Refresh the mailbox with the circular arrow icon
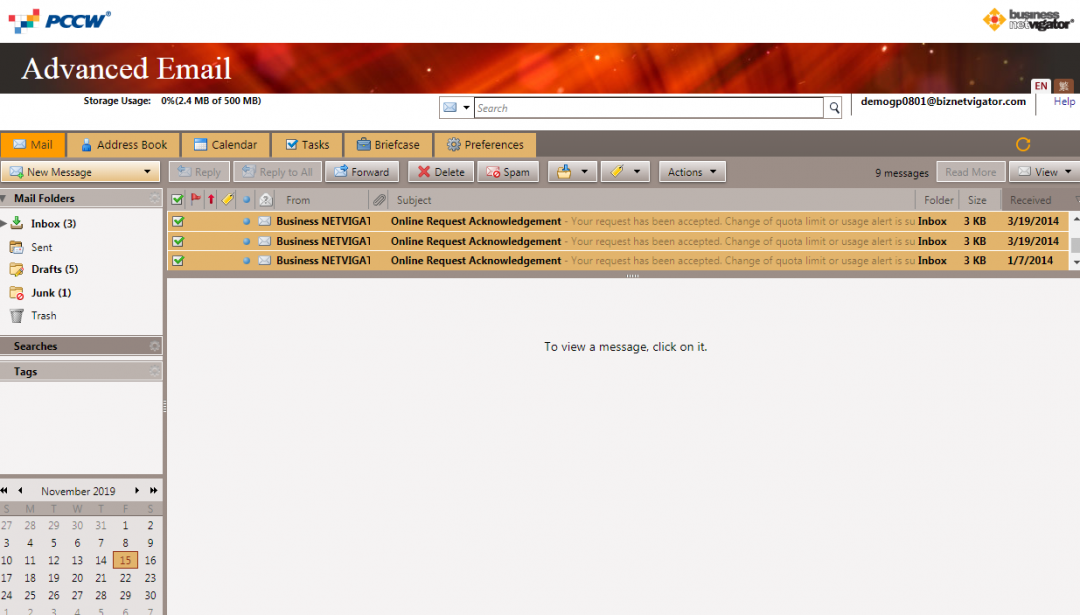Viewport: 1080px width, 615px height. click(1022, 144)
